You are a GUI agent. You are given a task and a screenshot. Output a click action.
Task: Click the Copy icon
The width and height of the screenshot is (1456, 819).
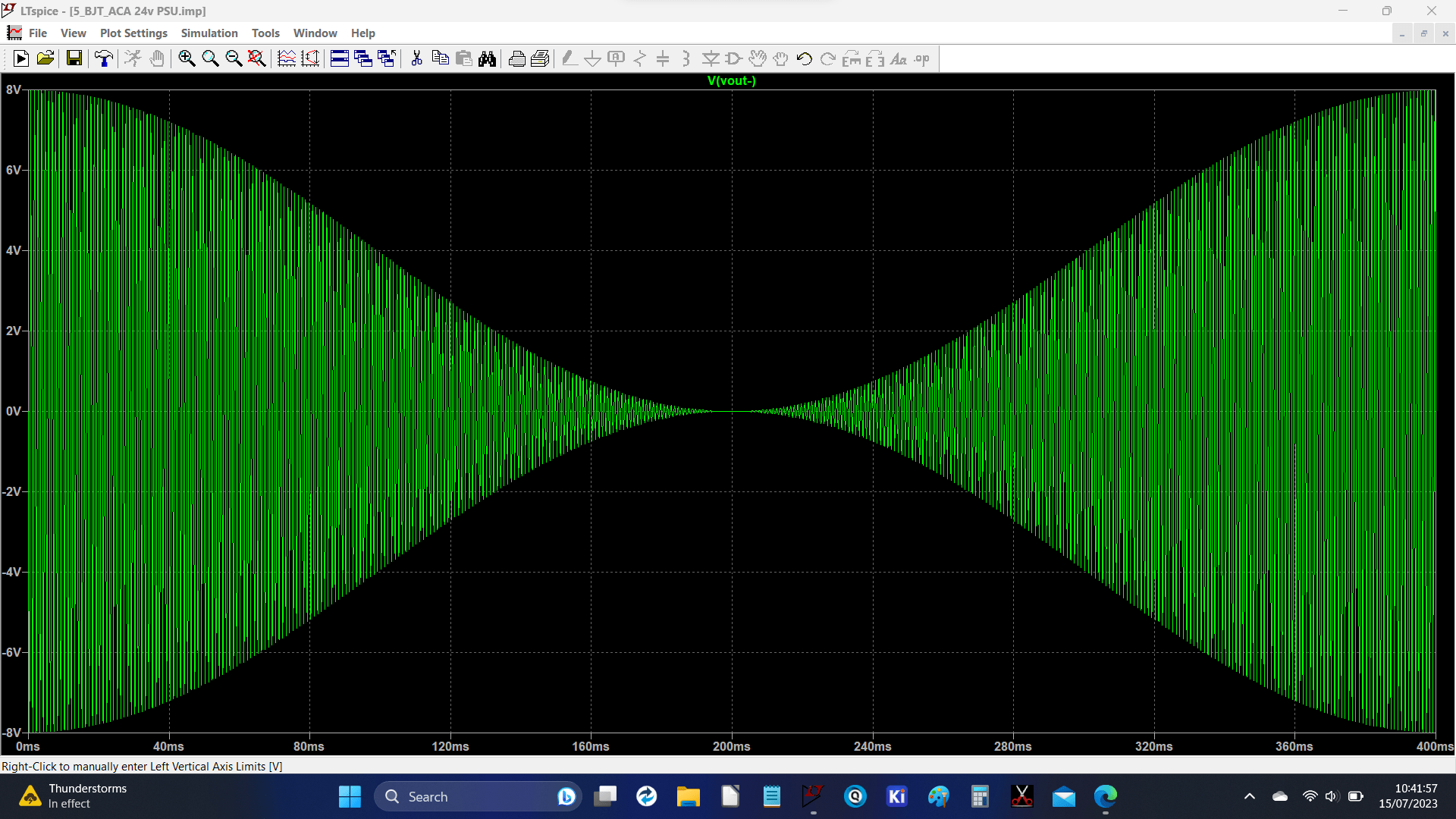(440, 58)
